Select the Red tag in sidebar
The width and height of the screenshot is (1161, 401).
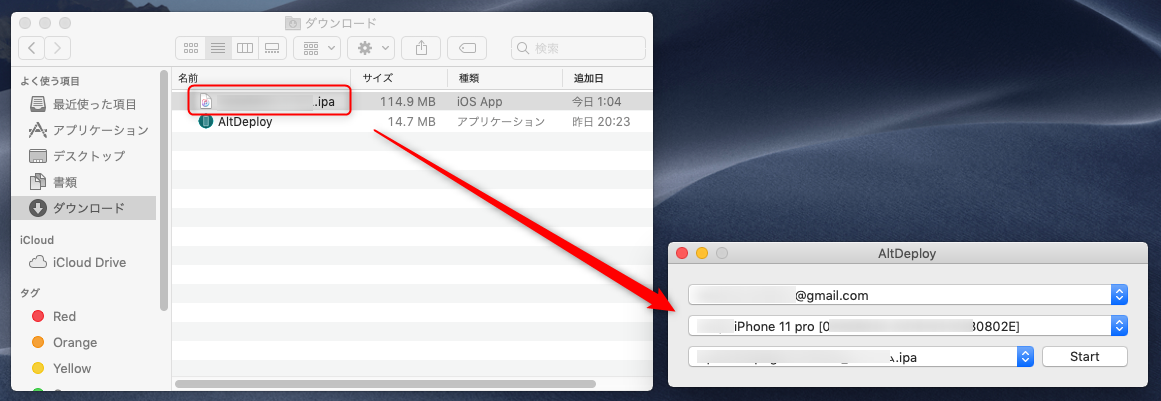pos(84,317)
